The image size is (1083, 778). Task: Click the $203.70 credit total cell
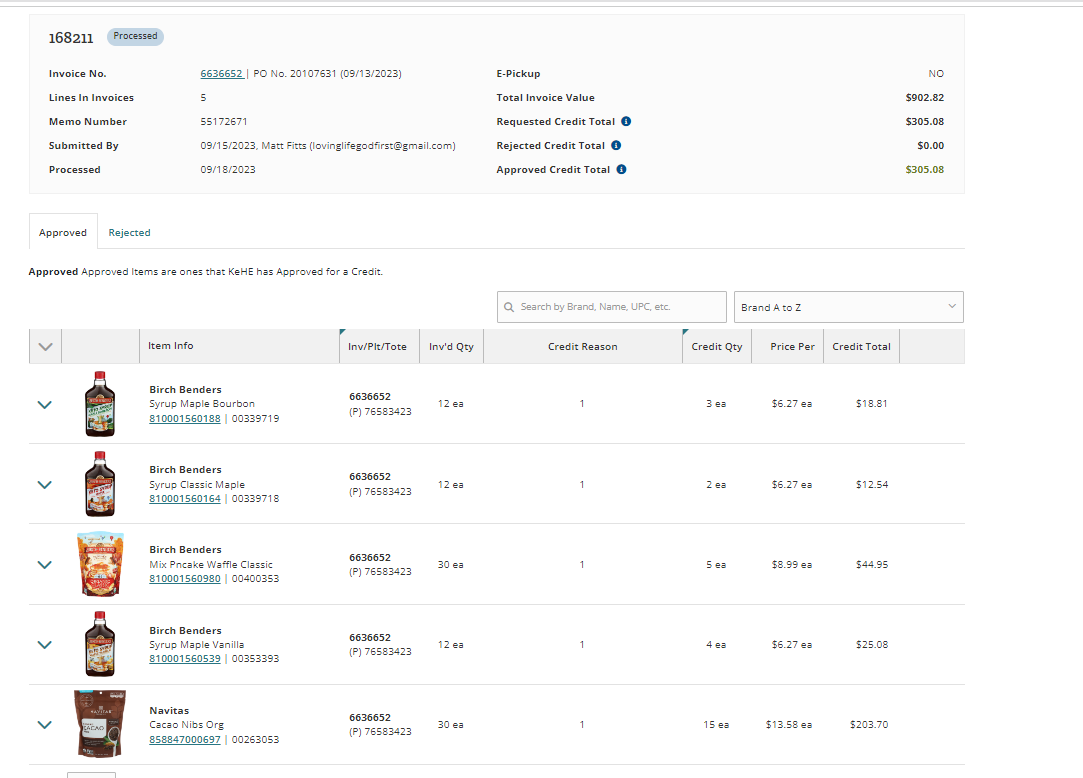[x=869, y=725]
